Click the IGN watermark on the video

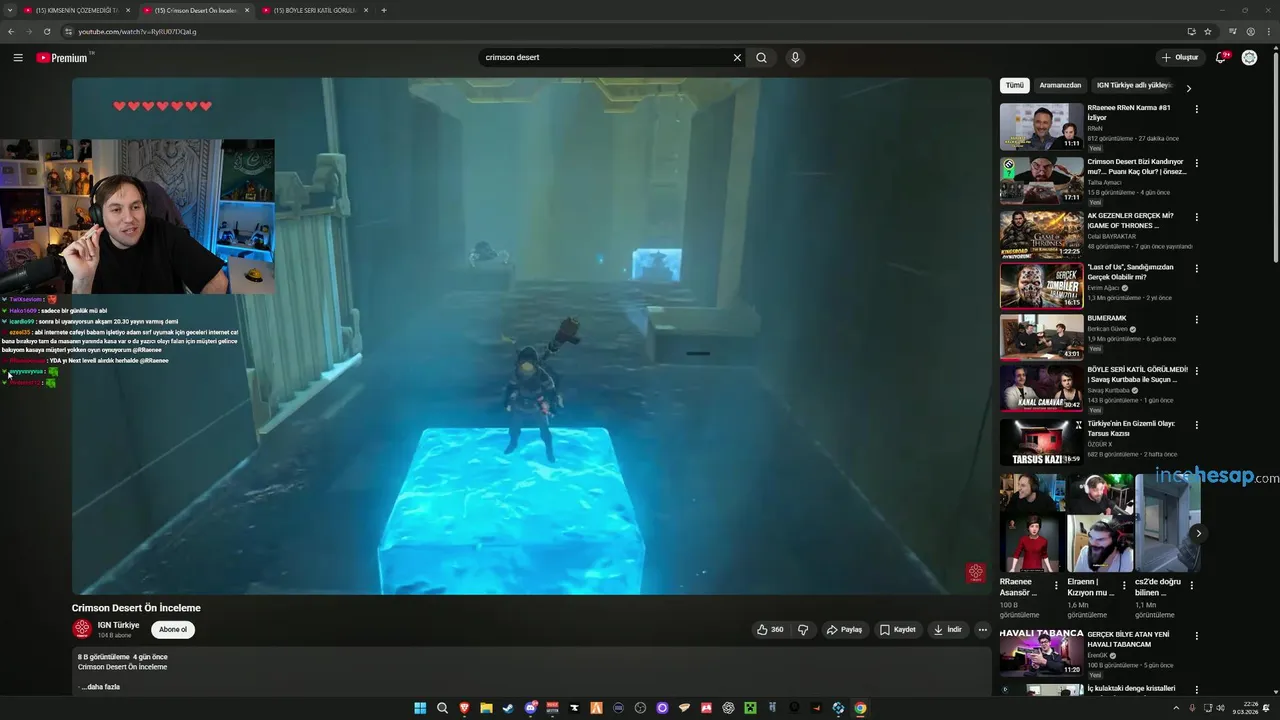975,572
